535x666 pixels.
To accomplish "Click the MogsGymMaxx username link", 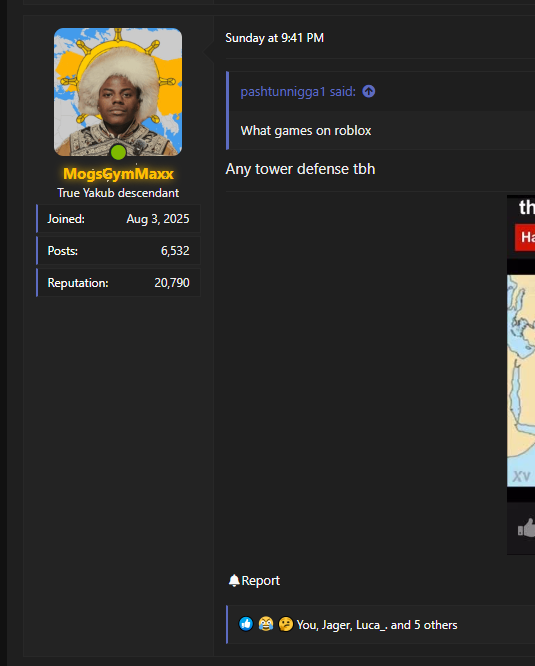I will [118, 174].
